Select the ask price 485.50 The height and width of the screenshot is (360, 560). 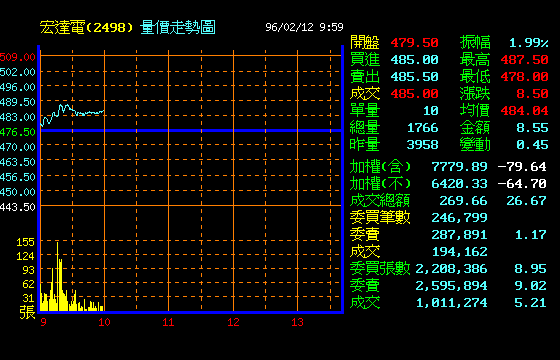click(414, 76)
